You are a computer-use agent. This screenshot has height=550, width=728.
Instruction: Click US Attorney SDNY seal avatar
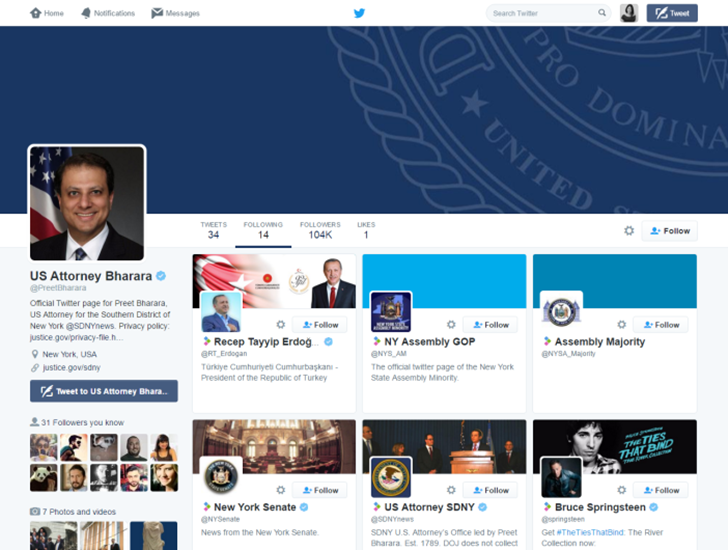tap(391, 477)
